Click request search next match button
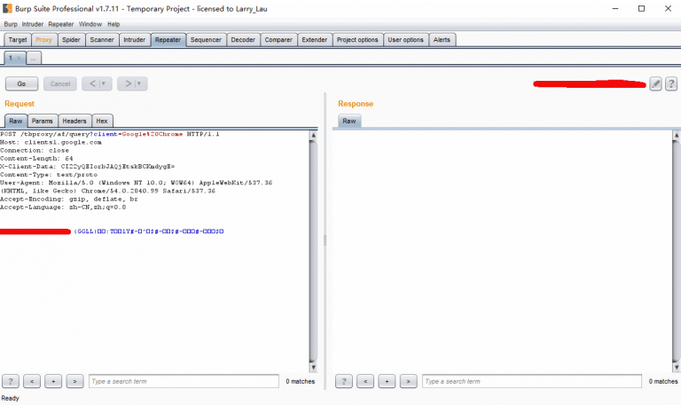This screenshot has width=694, height=410. 75,381
